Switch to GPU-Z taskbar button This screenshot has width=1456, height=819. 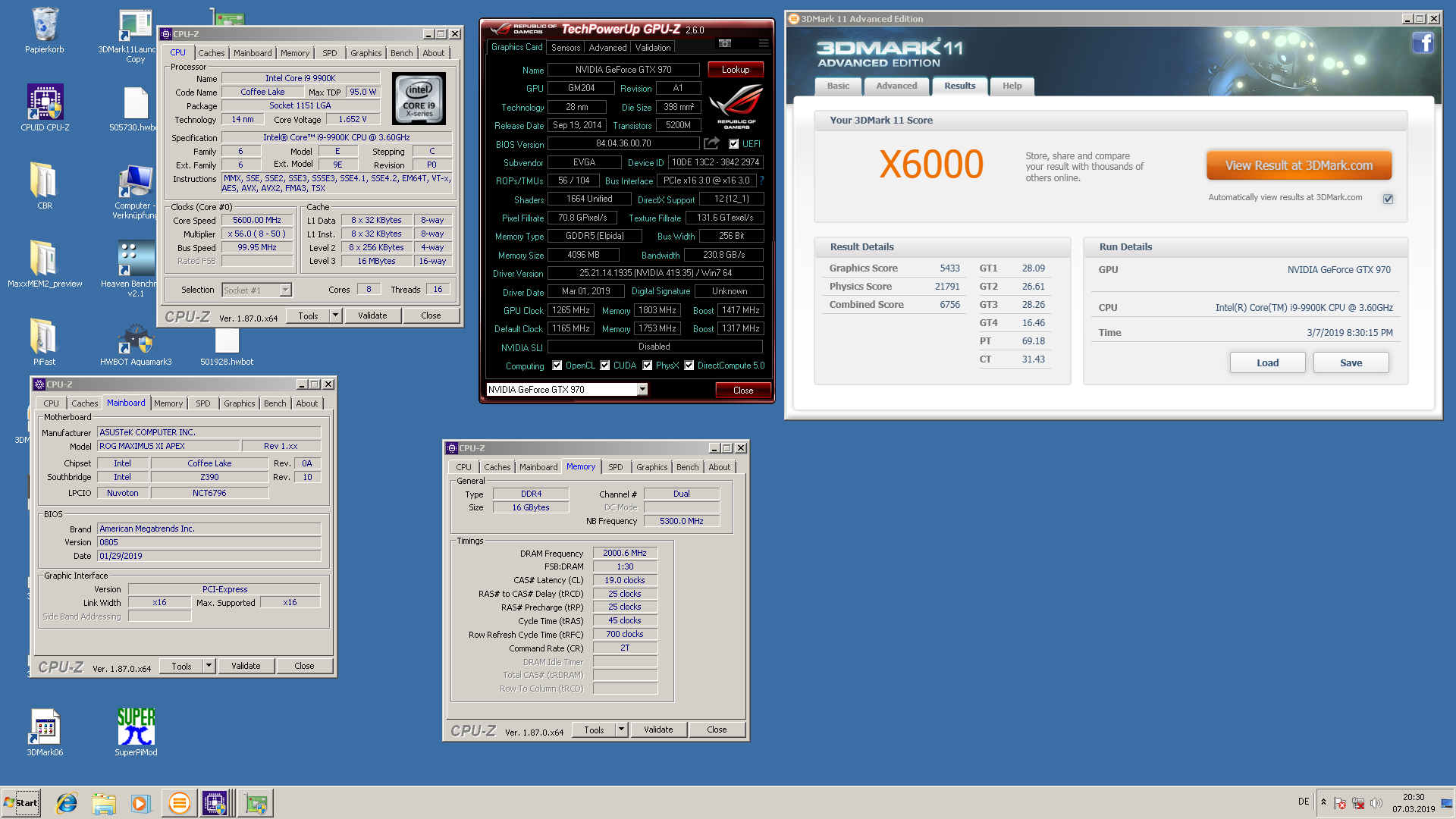click(256, 803)
